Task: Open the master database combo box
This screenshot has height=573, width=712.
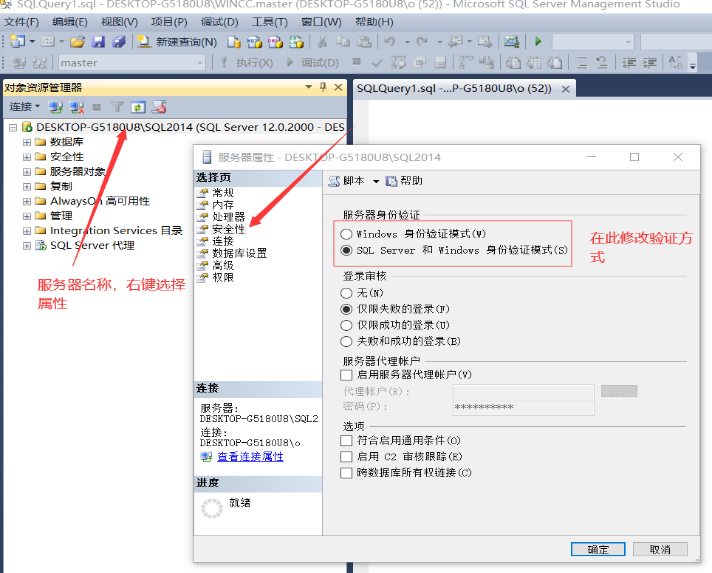Action: coord(132,63)
